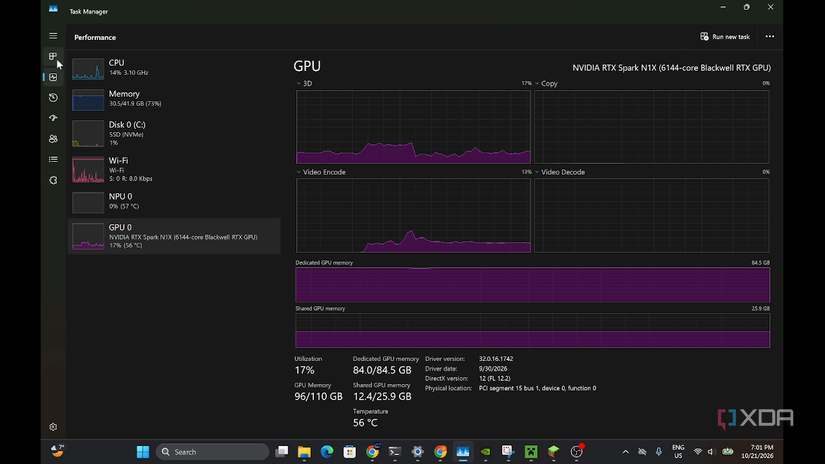Image resolution: width=825 pixels, height=464 pixels.
Task: Click the 'NVIDIA RTX Spark N1X' GPU title
Action: pos(671,68)
